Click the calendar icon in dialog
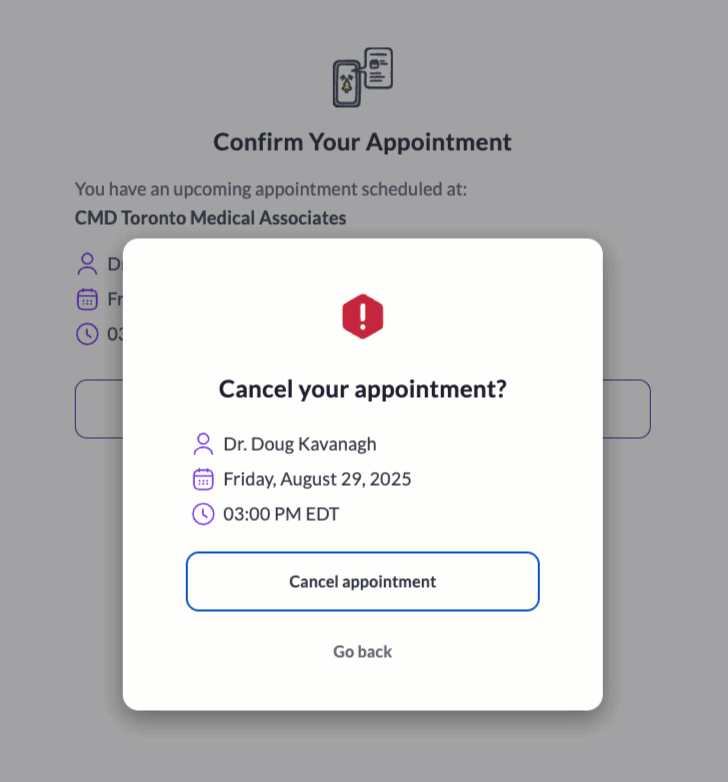Screen dimensions: 728x782 (203, 479)
